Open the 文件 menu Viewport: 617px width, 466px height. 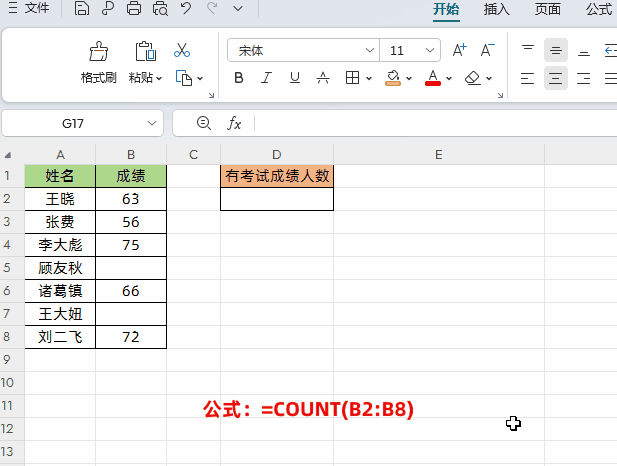coord(30,10)
